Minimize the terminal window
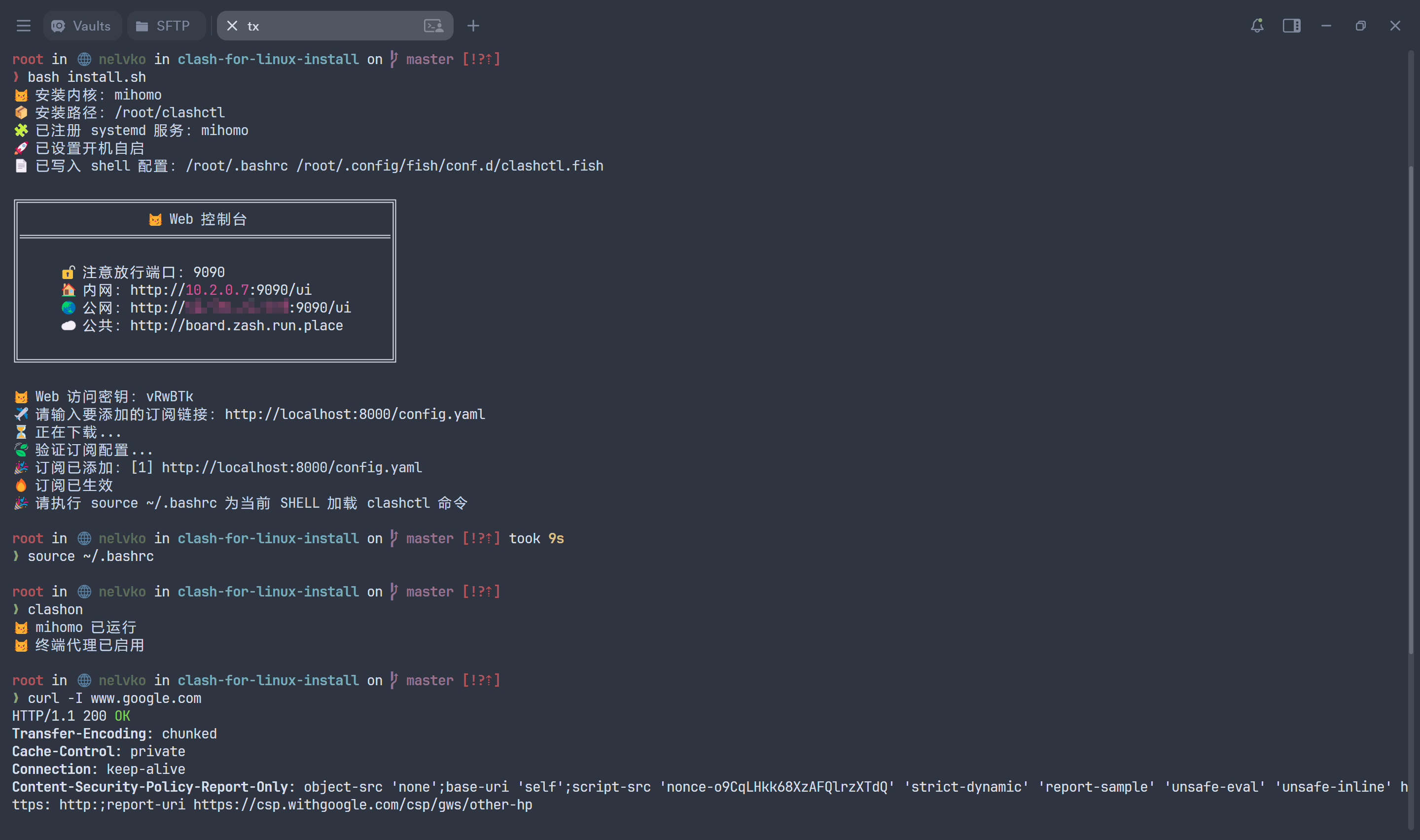 tap(1326, 26)
